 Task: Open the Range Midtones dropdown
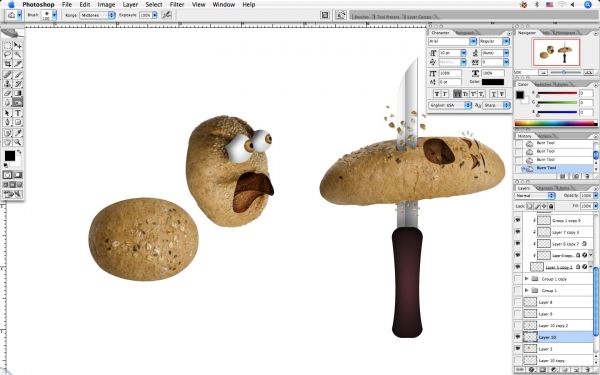pos(97,15)
